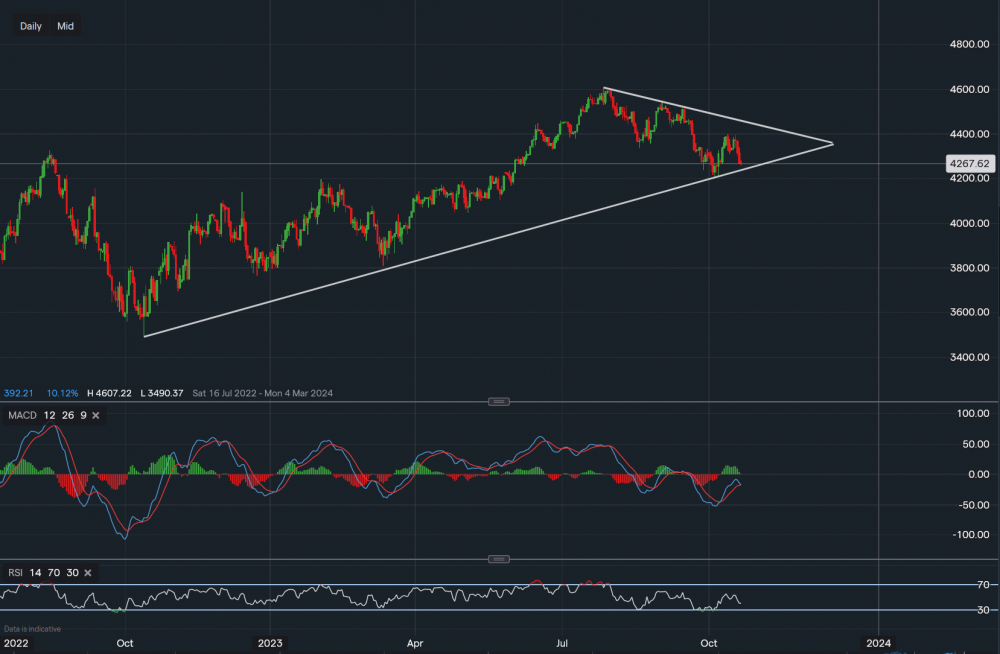Click the RSI overbought level value 70
Viewport: 1000px width, 654px height.
[52, 573]
